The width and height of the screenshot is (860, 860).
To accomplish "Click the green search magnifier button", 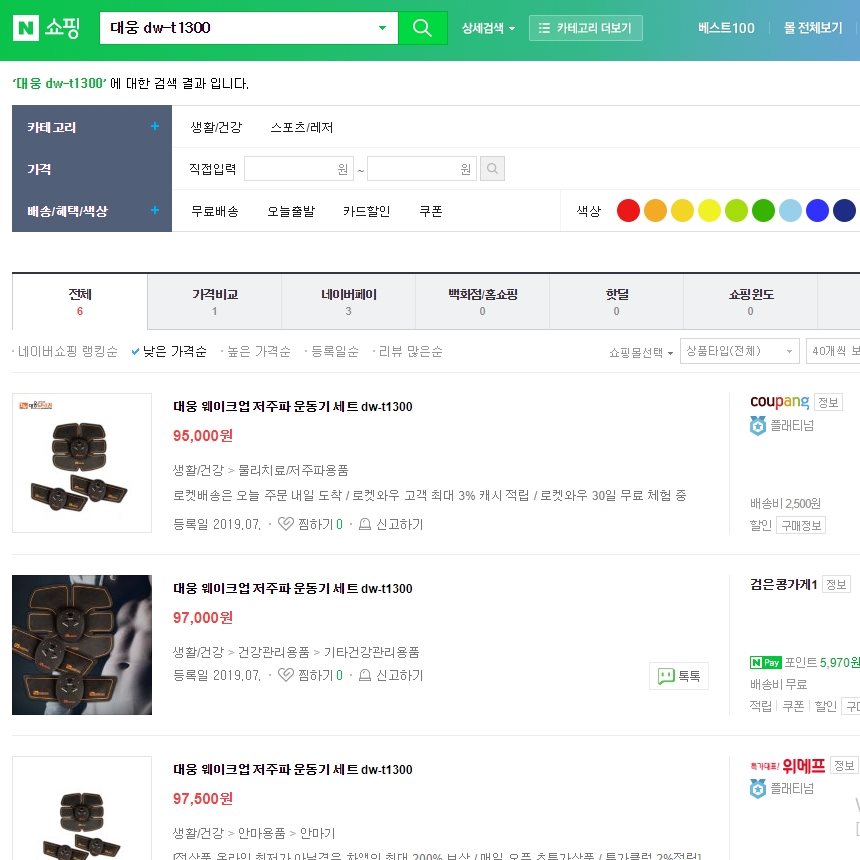I will click(422, 27).
